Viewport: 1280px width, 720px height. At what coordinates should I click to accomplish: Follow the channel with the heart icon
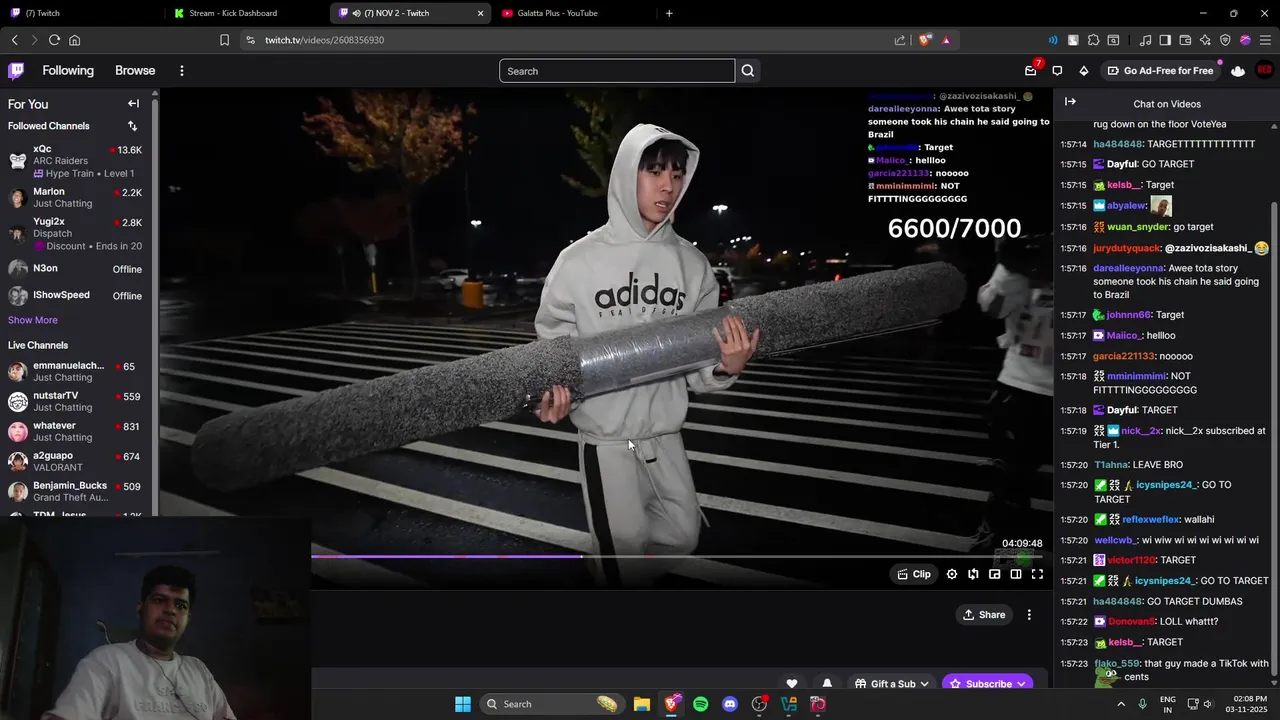[x=792, y=684]
